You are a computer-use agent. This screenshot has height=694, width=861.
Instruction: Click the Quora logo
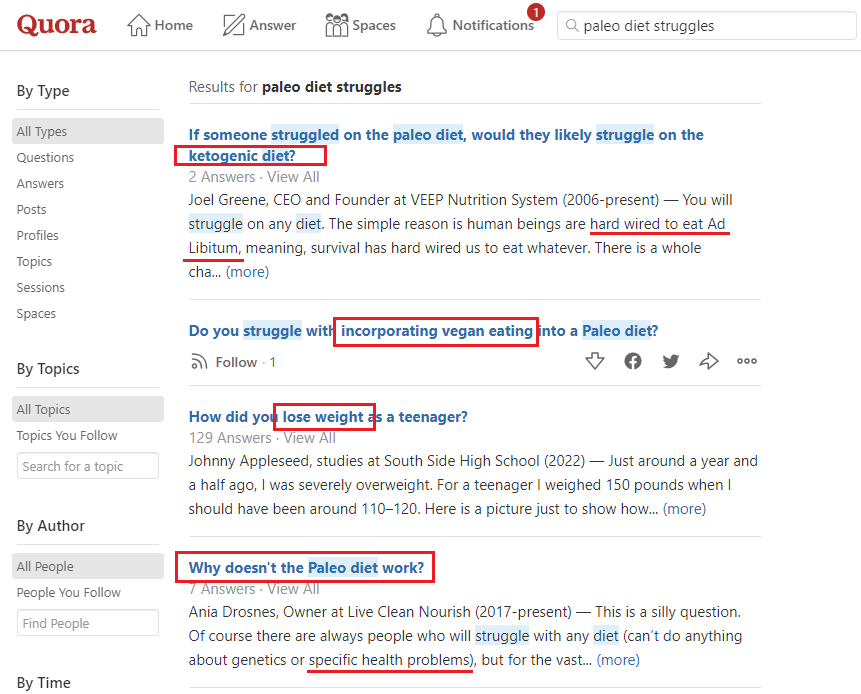coord(57,25)
